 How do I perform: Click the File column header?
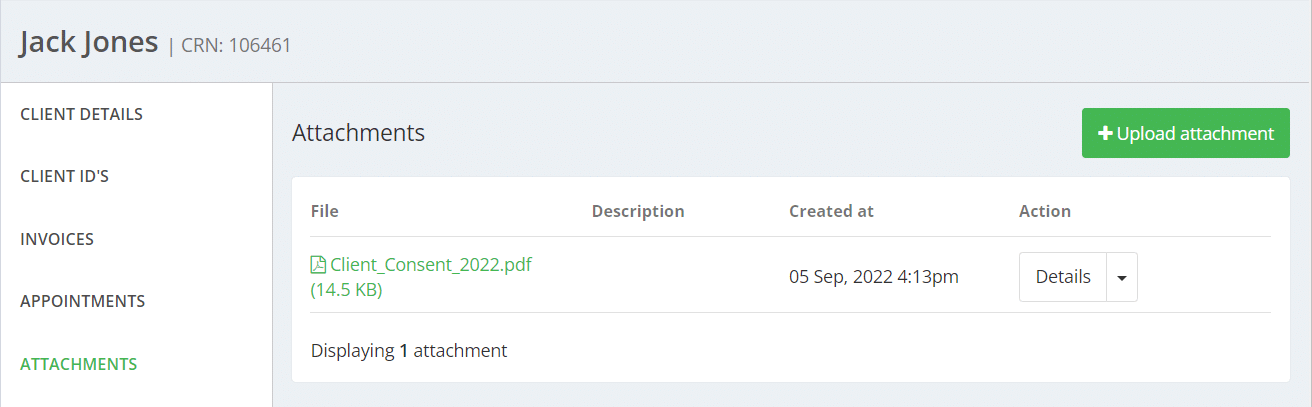pyautogui.click(x=325, y=211)
